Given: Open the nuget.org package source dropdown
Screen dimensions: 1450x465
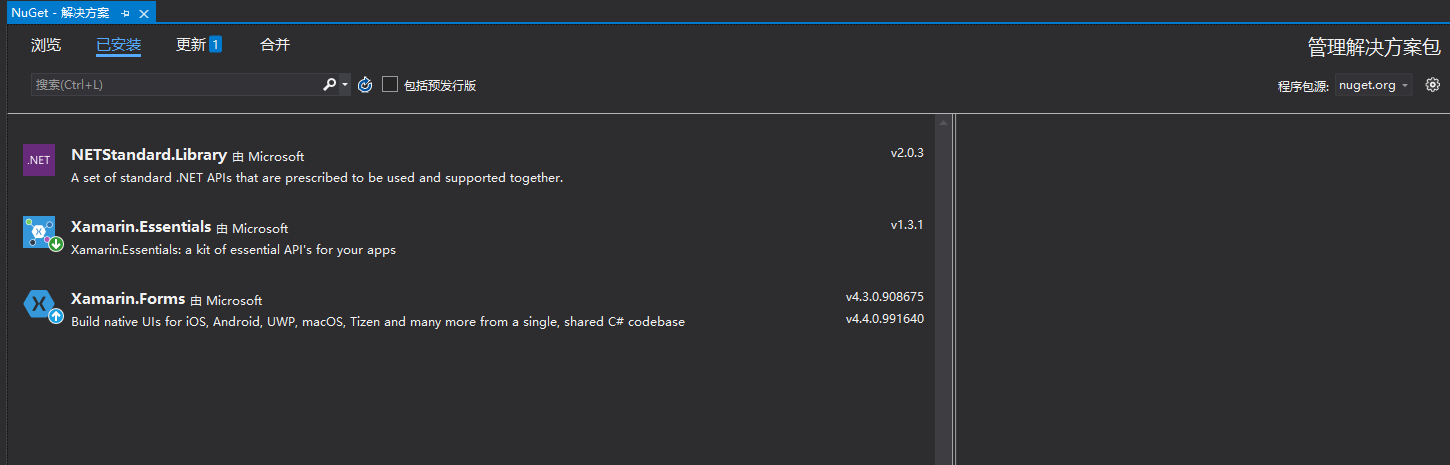Looking at the screenshot, I should click(1373, 85).
